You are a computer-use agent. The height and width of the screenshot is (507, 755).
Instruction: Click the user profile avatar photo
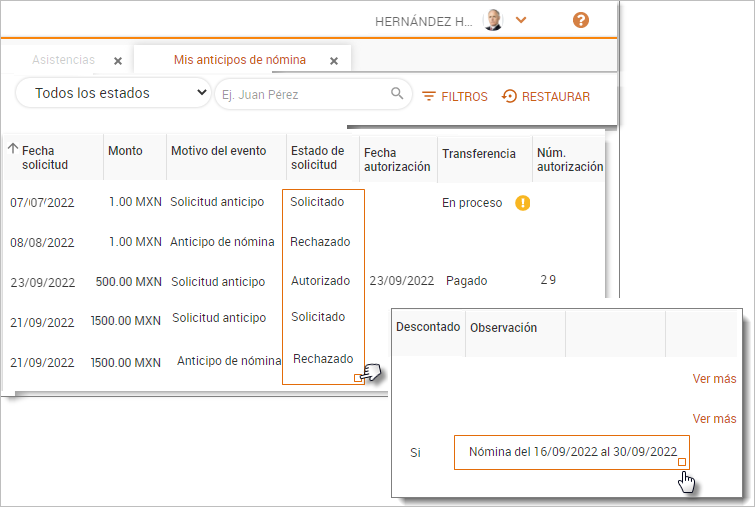pyautogui.click(x=493, y=20)
